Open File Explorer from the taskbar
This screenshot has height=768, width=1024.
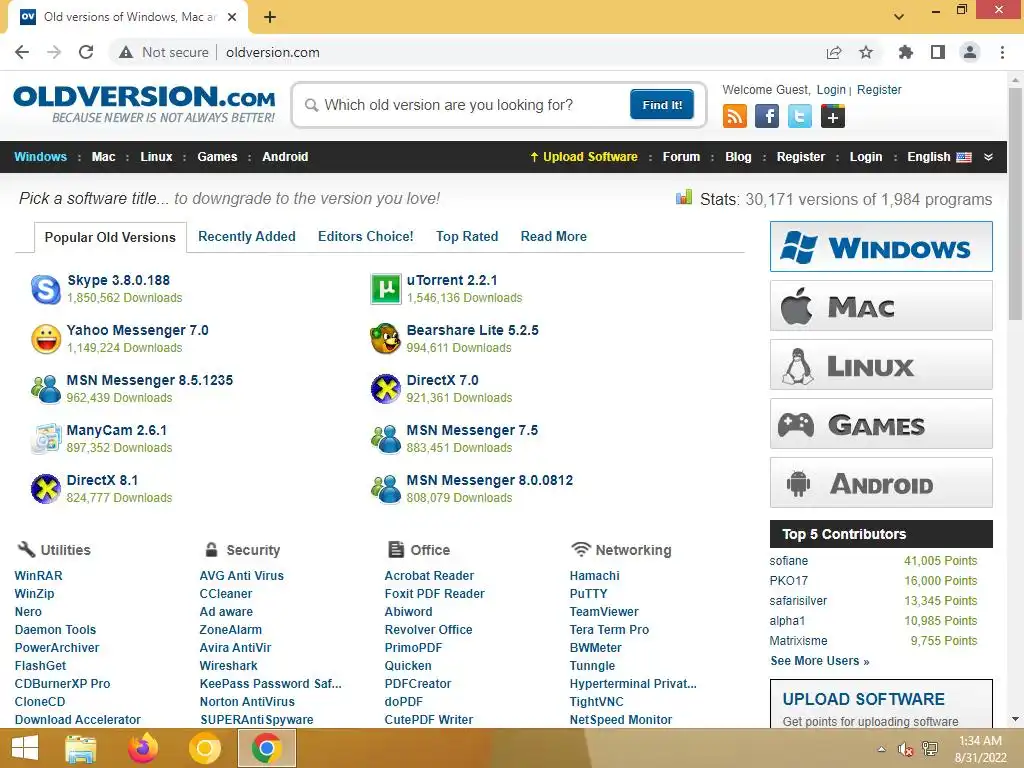coord(81,748)
